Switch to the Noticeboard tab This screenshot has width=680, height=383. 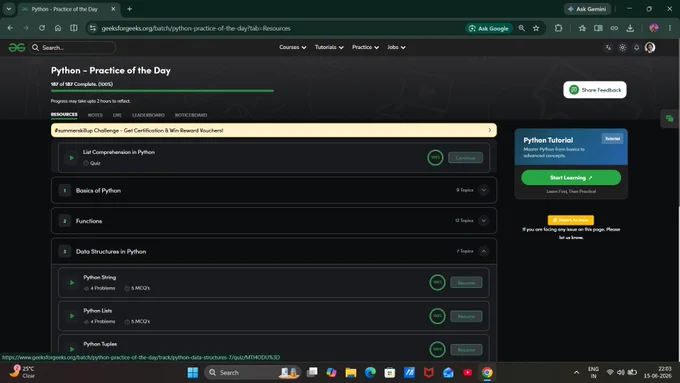[x=191, y=115]
